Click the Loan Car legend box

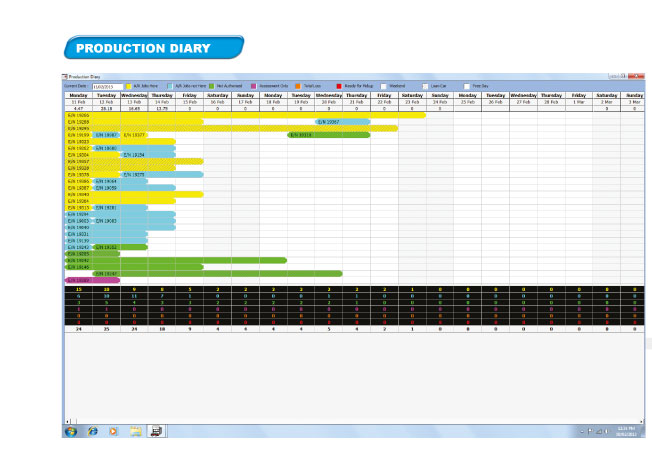(x=424, y=86)
